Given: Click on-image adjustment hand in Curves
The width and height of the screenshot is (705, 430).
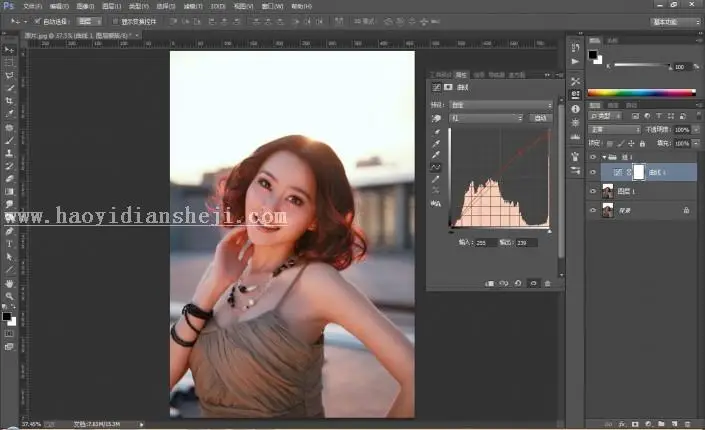Looking at the screenshot, I should pyautogui.click(x=436, y=118).
